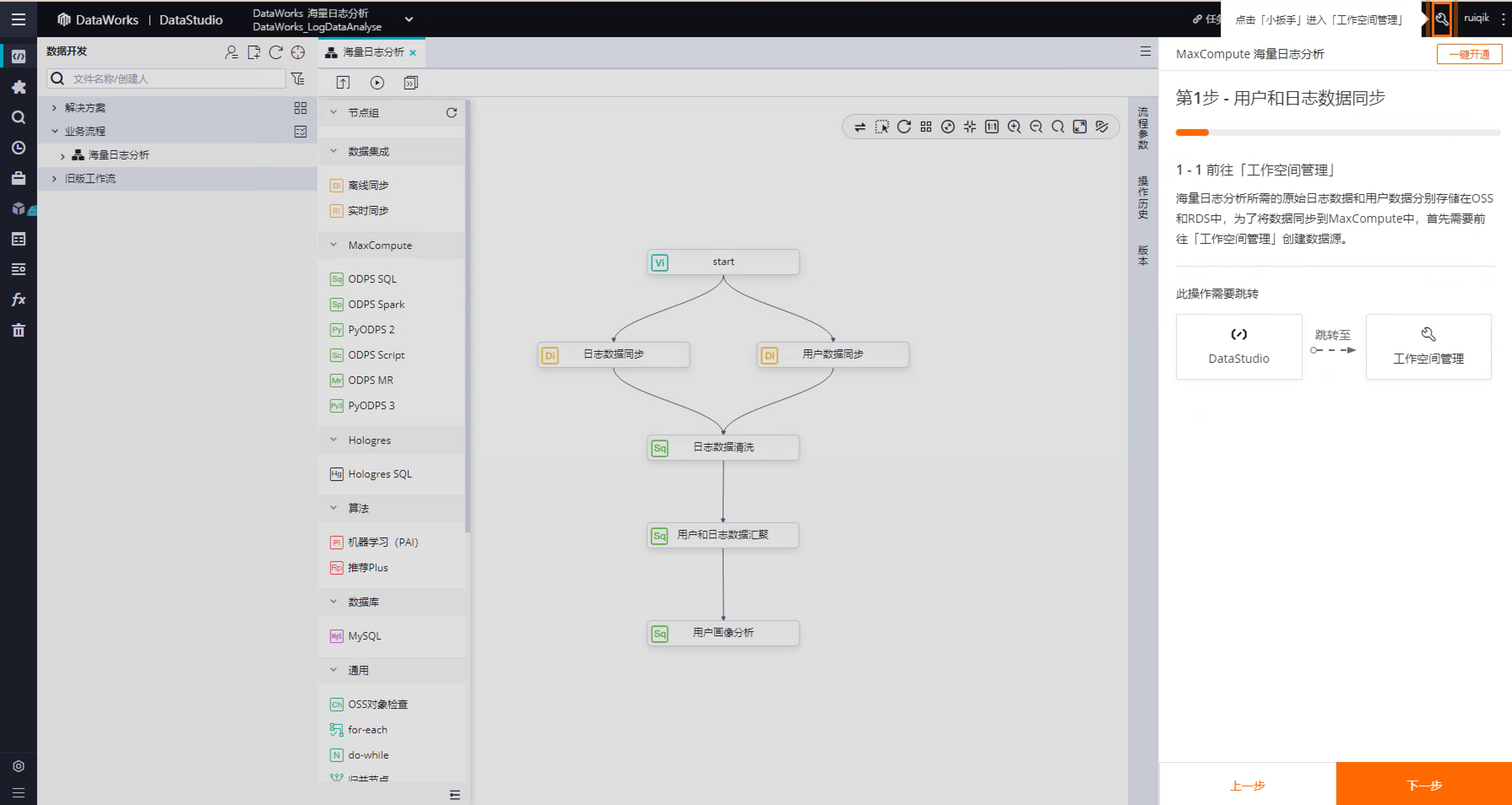Click the node panel vertical scrollbar
Viewport: 1512px width, 805px height.
click(x=468, y=317)
